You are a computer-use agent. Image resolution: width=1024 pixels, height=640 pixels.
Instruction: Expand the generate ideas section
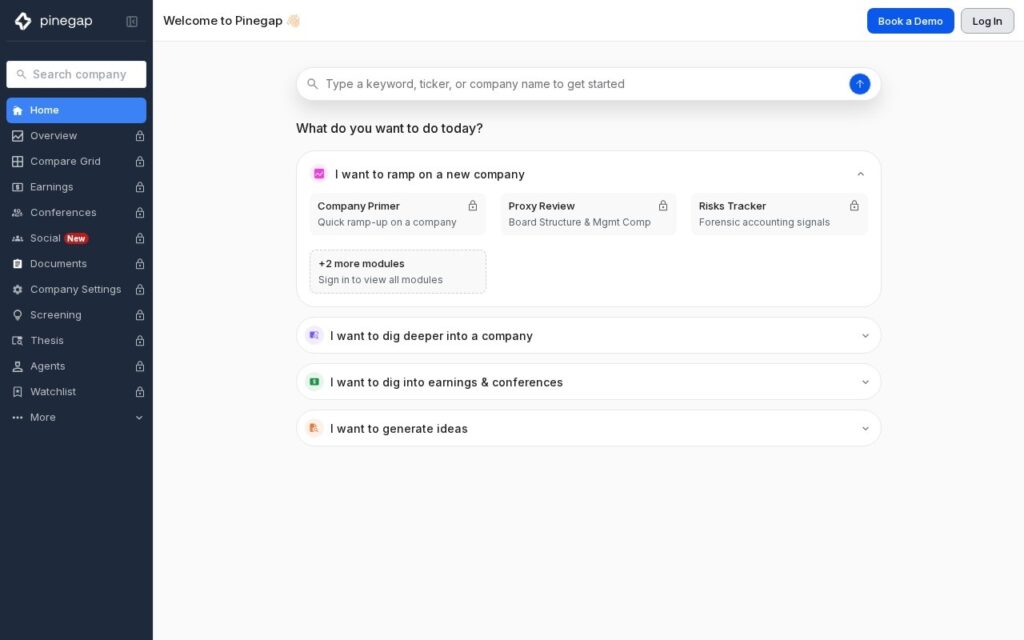pos(865,428)
